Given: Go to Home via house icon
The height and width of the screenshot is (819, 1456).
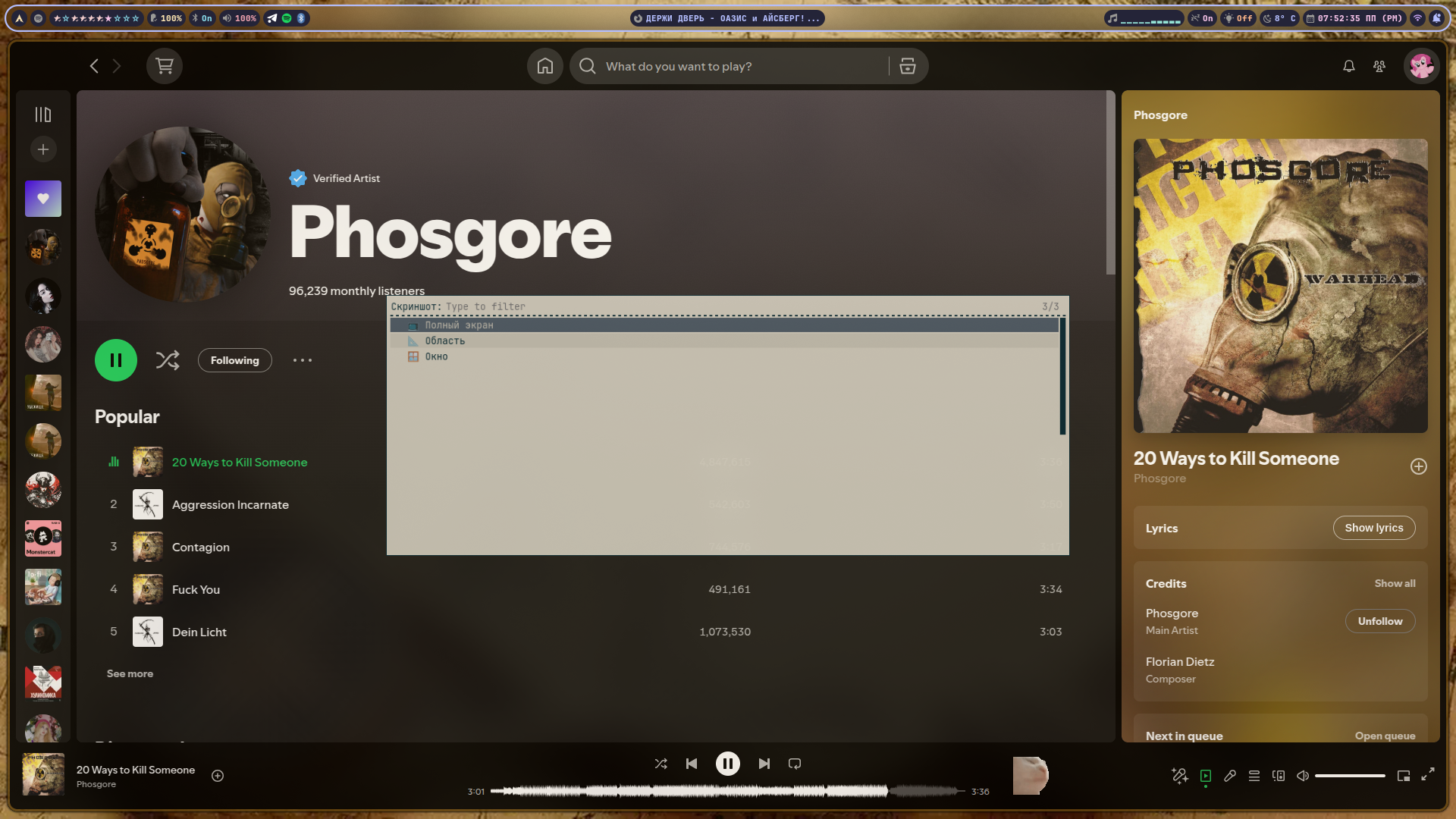Looking at the screenshot, I should [x=544, y=66].
